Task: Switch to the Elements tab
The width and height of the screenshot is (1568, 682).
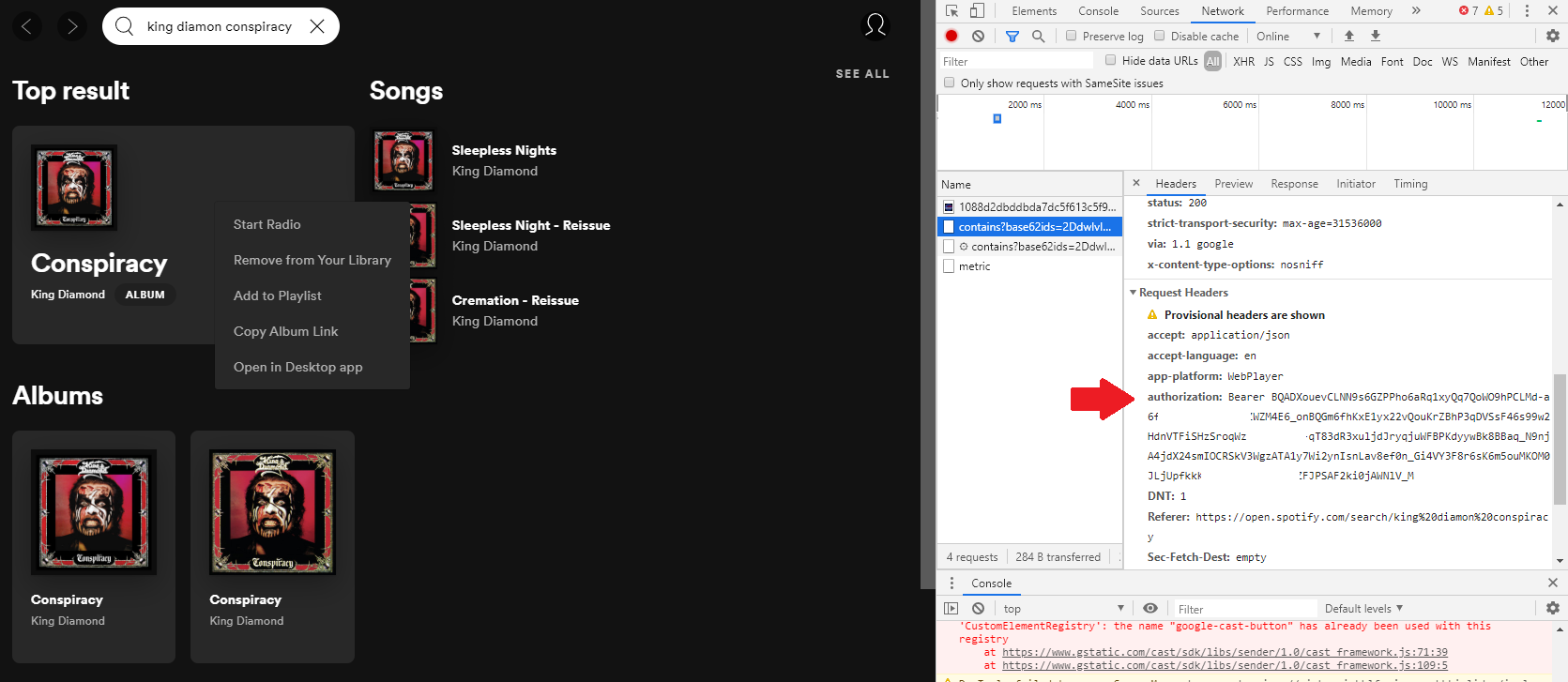Action: click(1034, 11)
